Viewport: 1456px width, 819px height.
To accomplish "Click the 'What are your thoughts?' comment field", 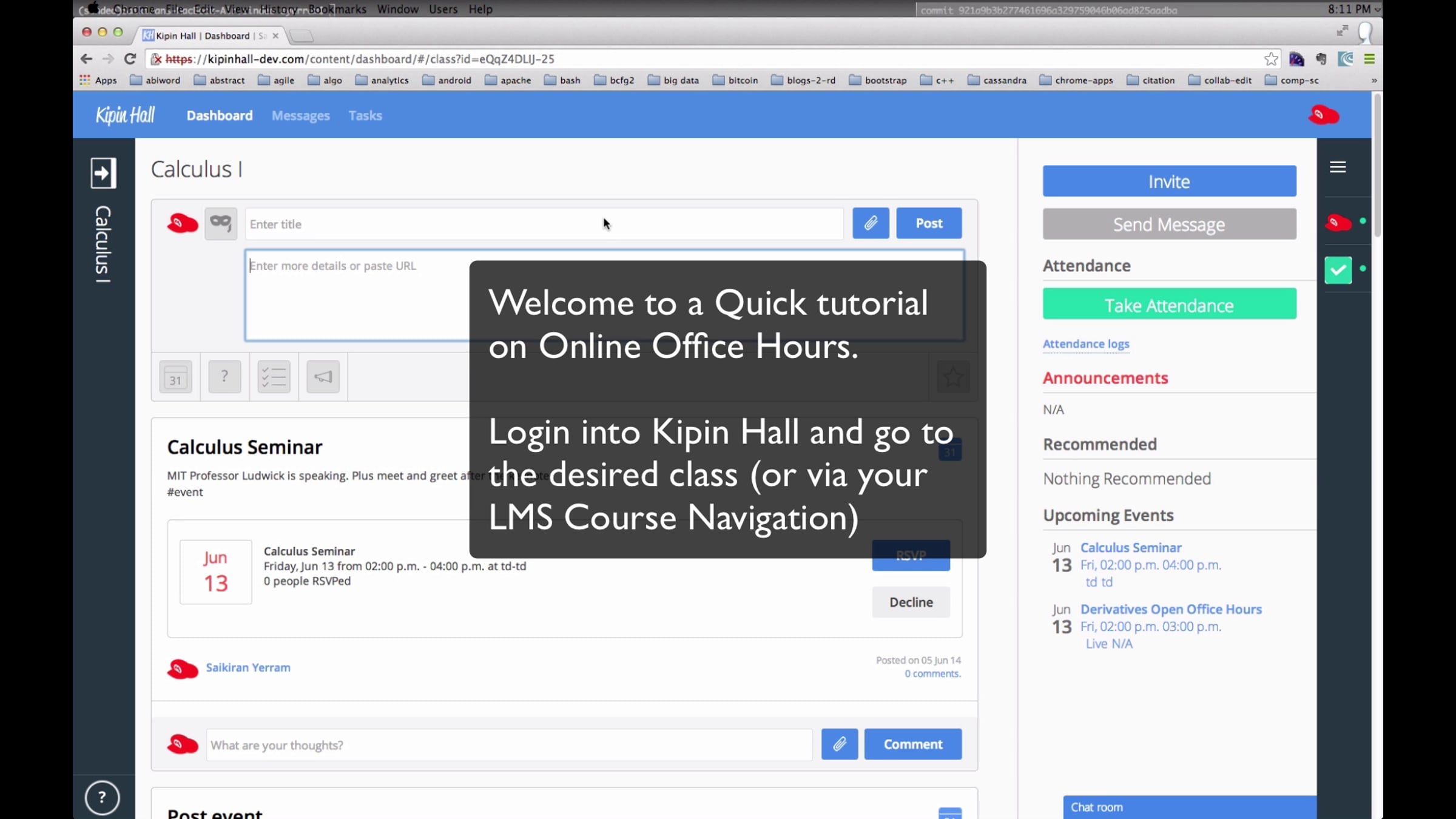I will pyautogui.click(x=509, y=744).
